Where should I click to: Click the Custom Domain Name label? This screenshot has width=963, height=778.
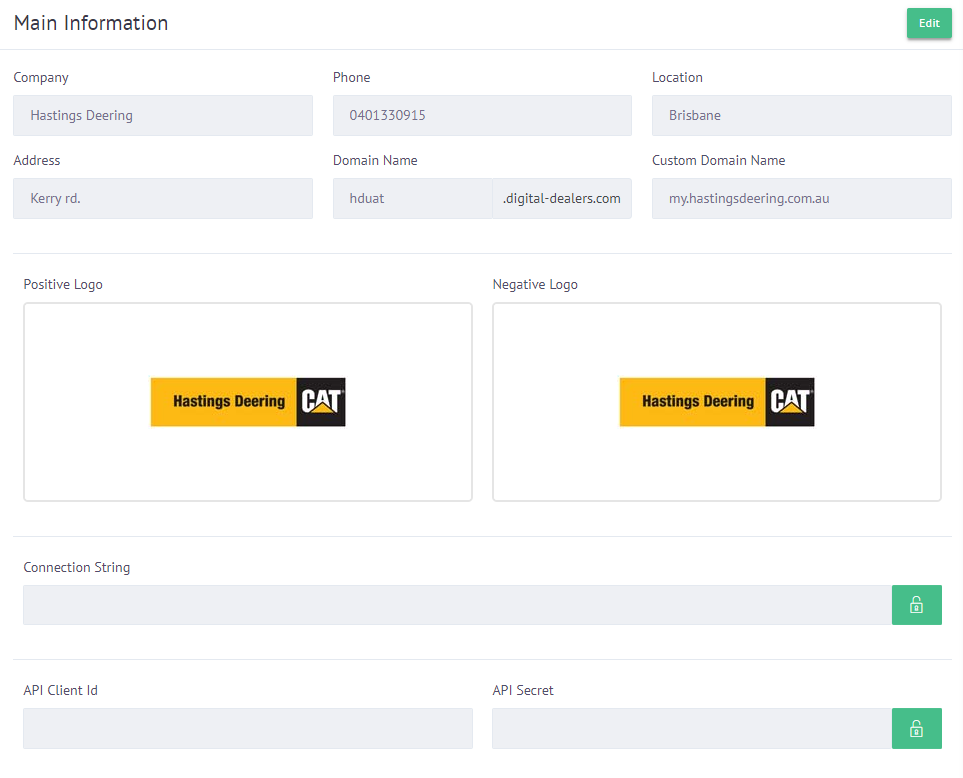[718, 160]
